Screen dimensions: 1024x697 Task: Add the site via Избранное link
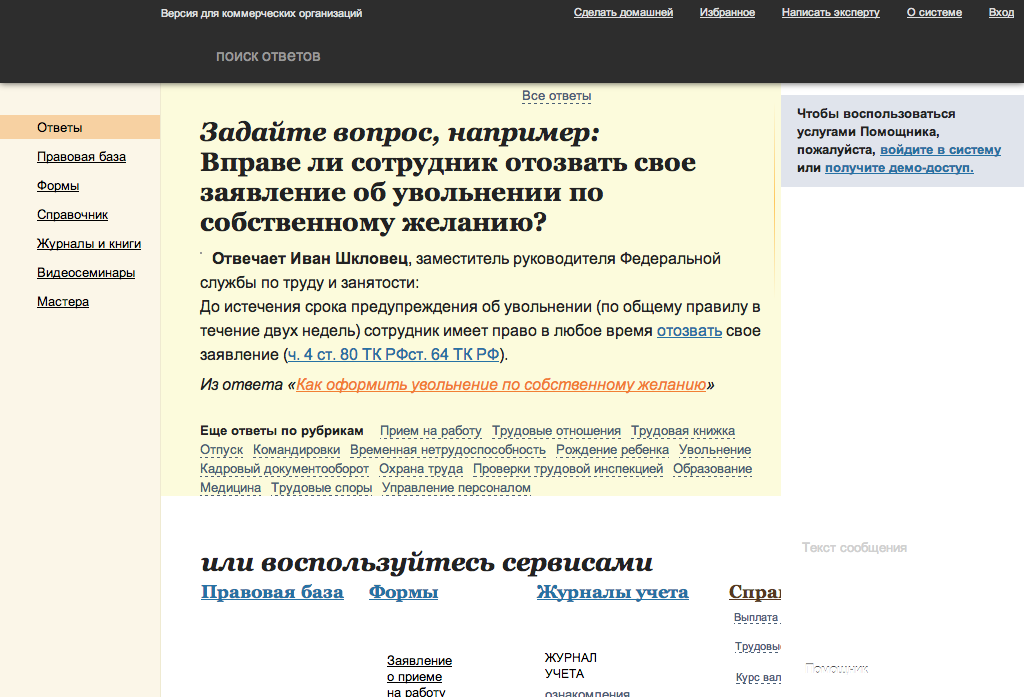(727, 13)
